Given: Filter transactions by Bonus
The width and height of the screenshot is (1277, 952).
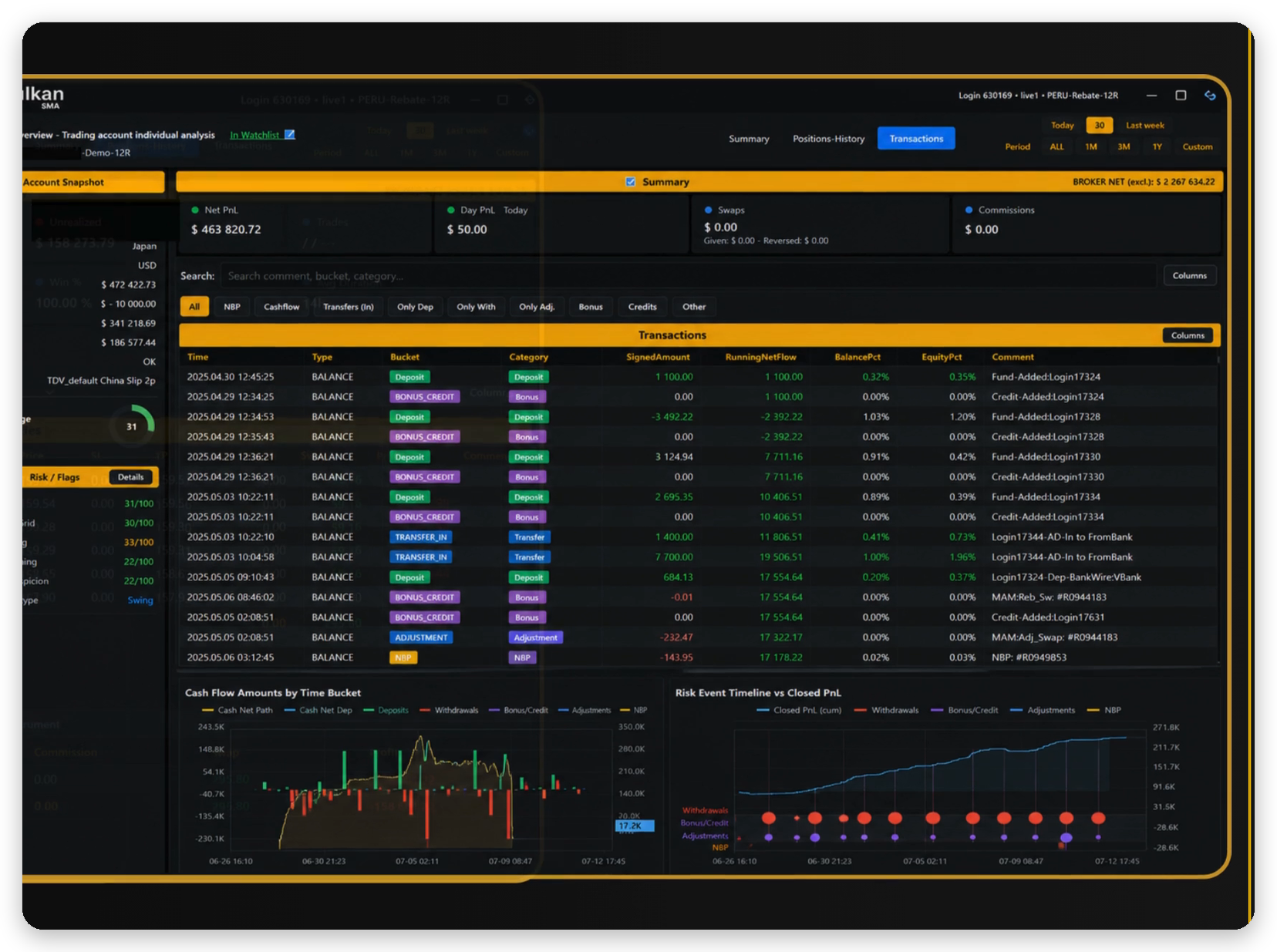Looking at the screenshot, I should pyautogui.click(x=591, y=307).
